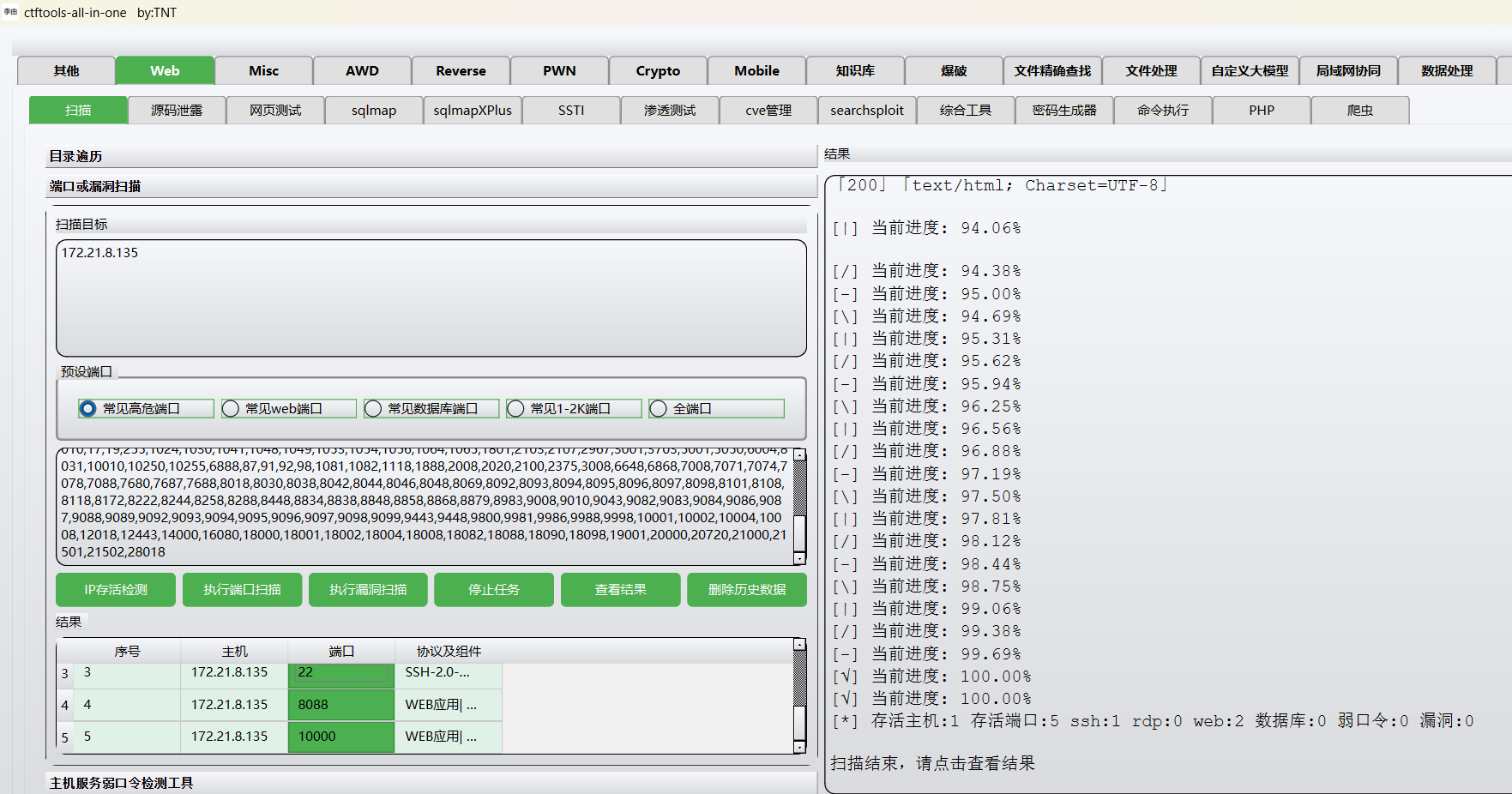Go to the 密码生成器 sub-tab

[x=1064, y=110]
